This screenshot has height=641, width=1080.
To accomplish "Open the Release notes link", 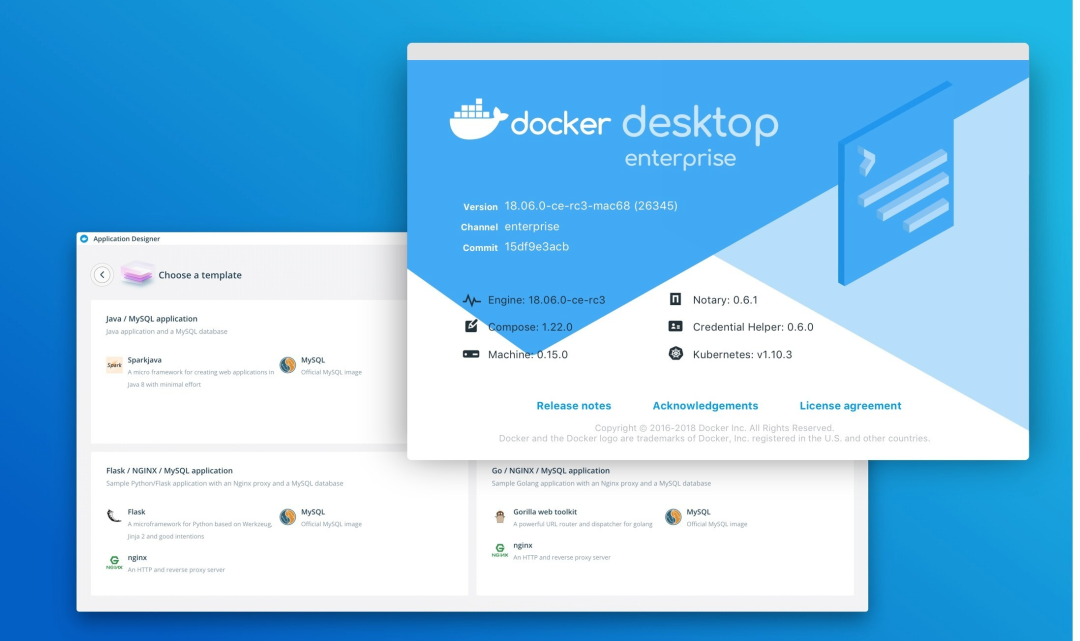I will pos(573,406).
